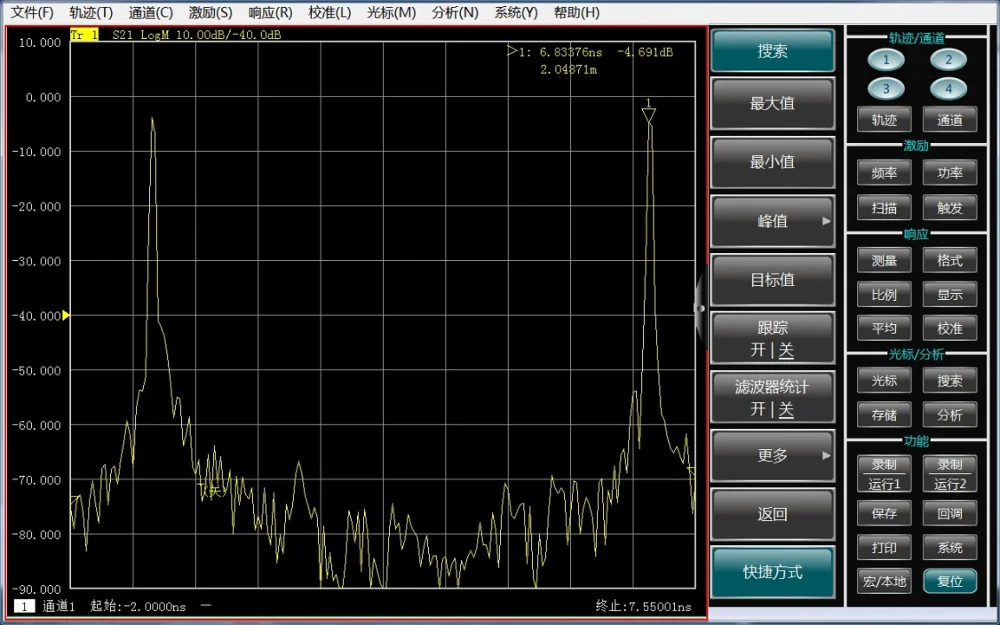The image size is (1000, 625).
Task: Select trace channel button 2
Action: click(948, 60)
